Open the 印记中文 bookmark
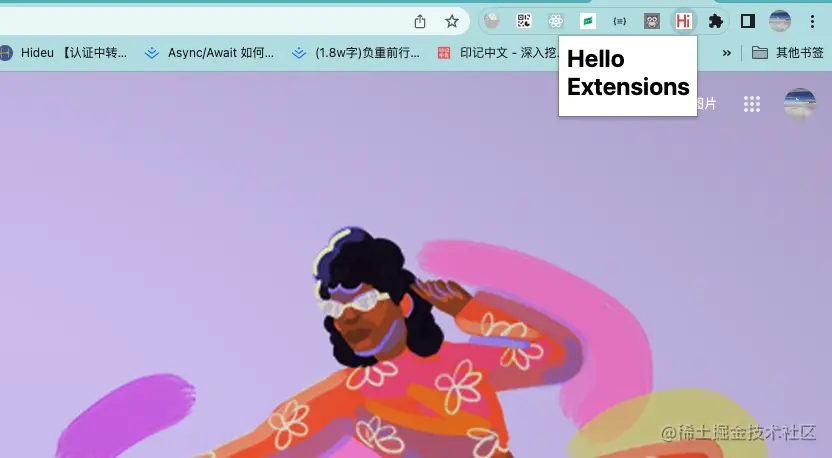 [x=498, y=53]
